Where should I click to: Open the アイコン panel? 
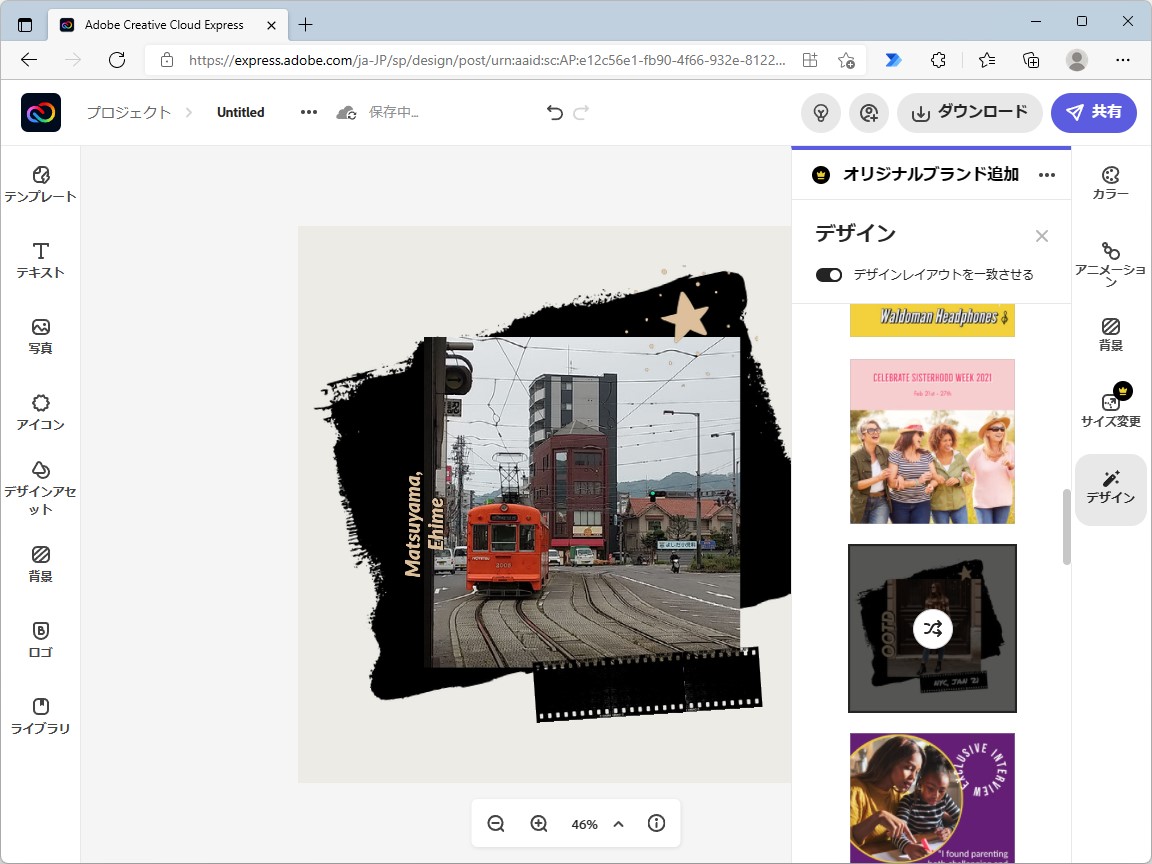(x=40, y=413)
